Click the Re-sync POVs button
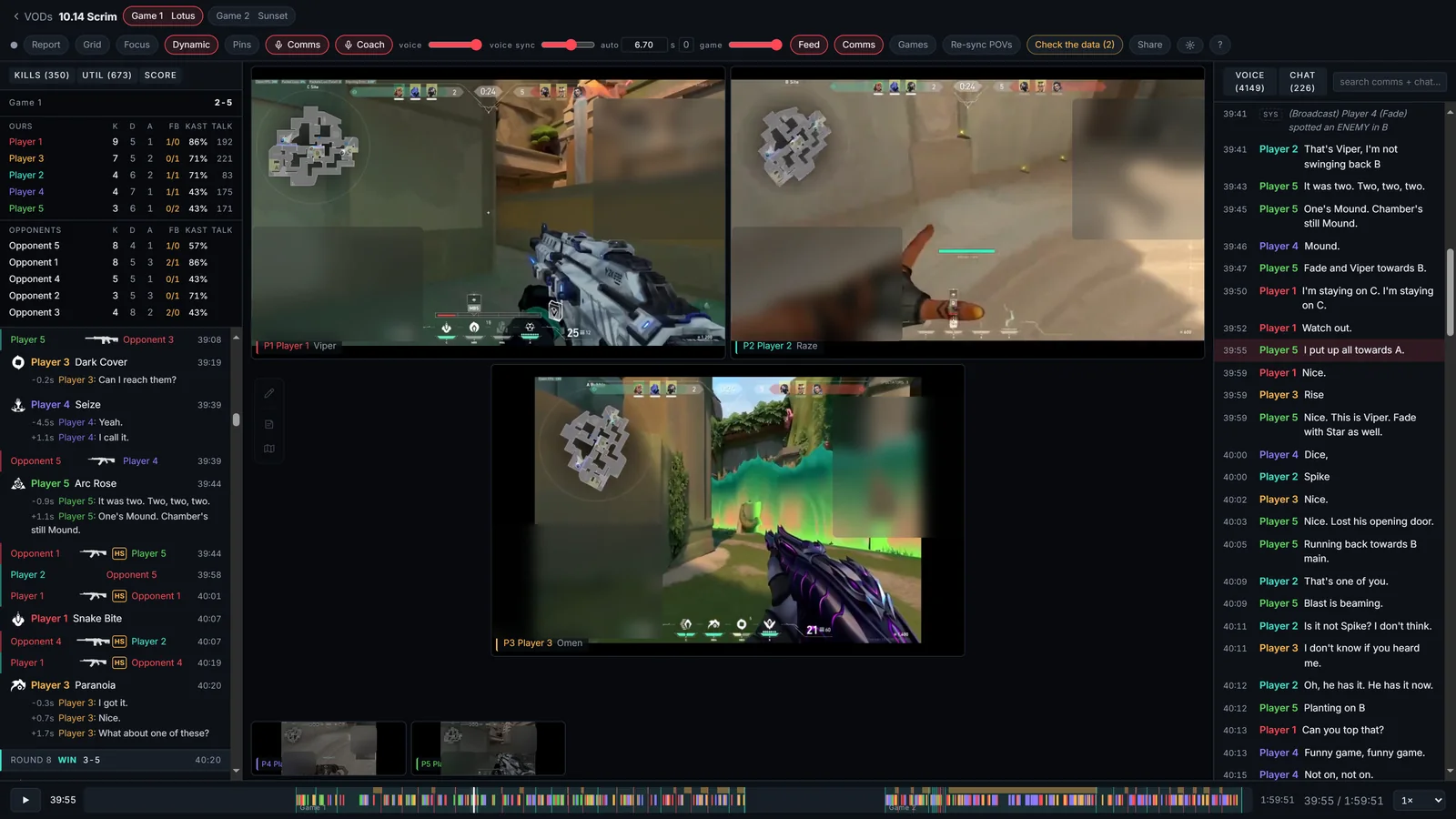Screen dimensions: 1456x819 click(981, 45)
